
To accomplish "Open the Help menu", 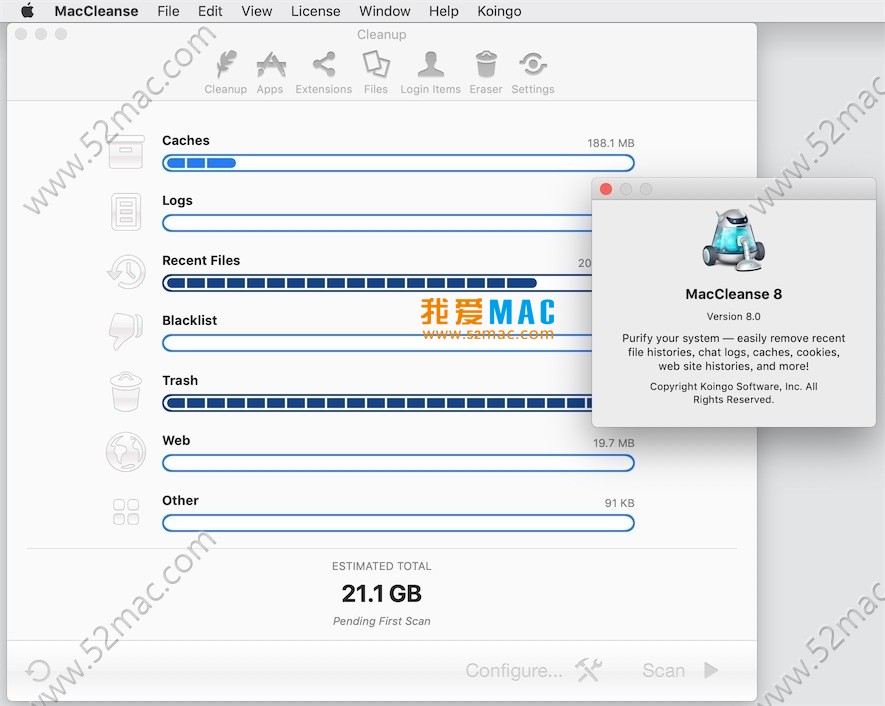I will pyautogui.click(x=444, y=11).
